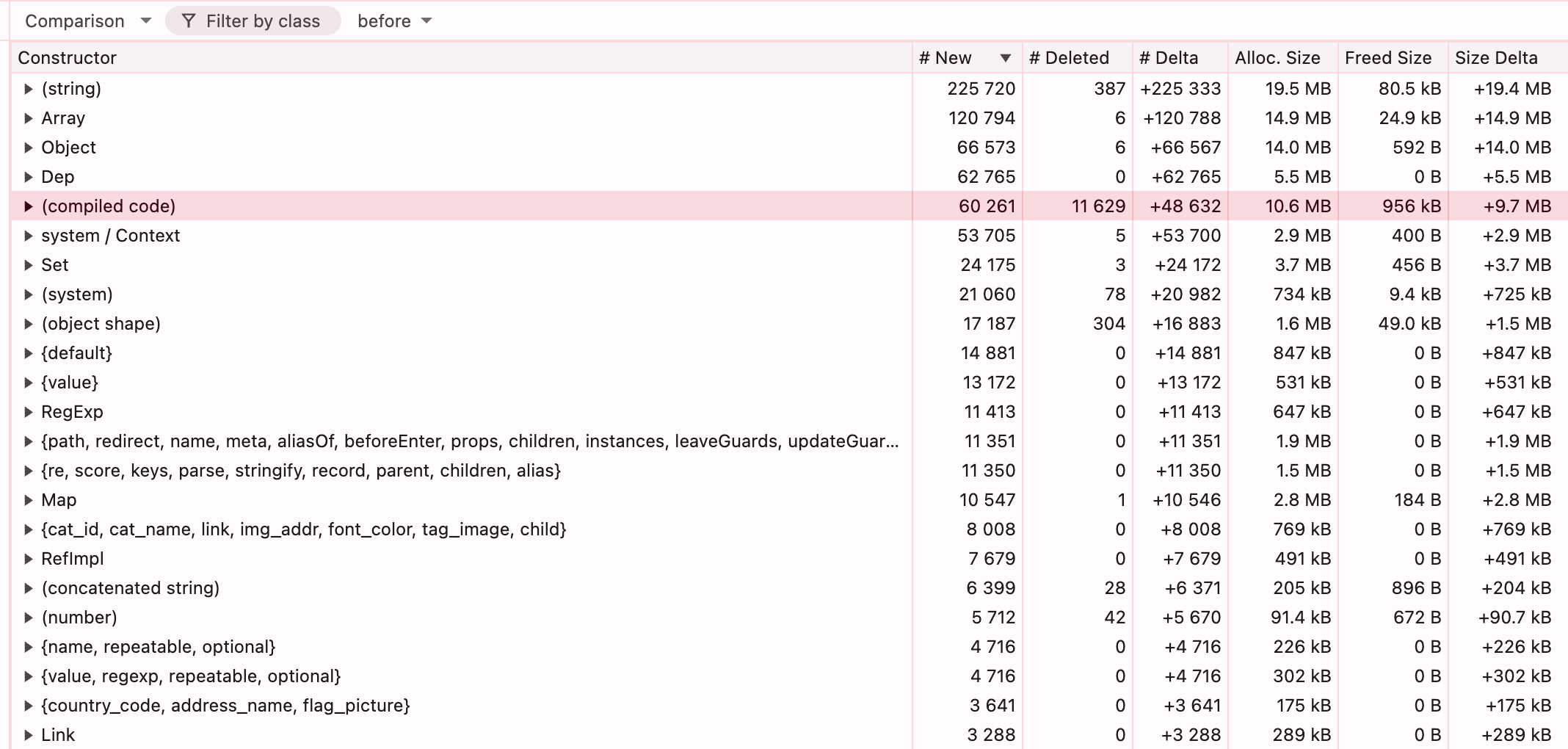1568x749 pixels.
Task: Open the Comparison view dropdown
Action: (87, 21)
